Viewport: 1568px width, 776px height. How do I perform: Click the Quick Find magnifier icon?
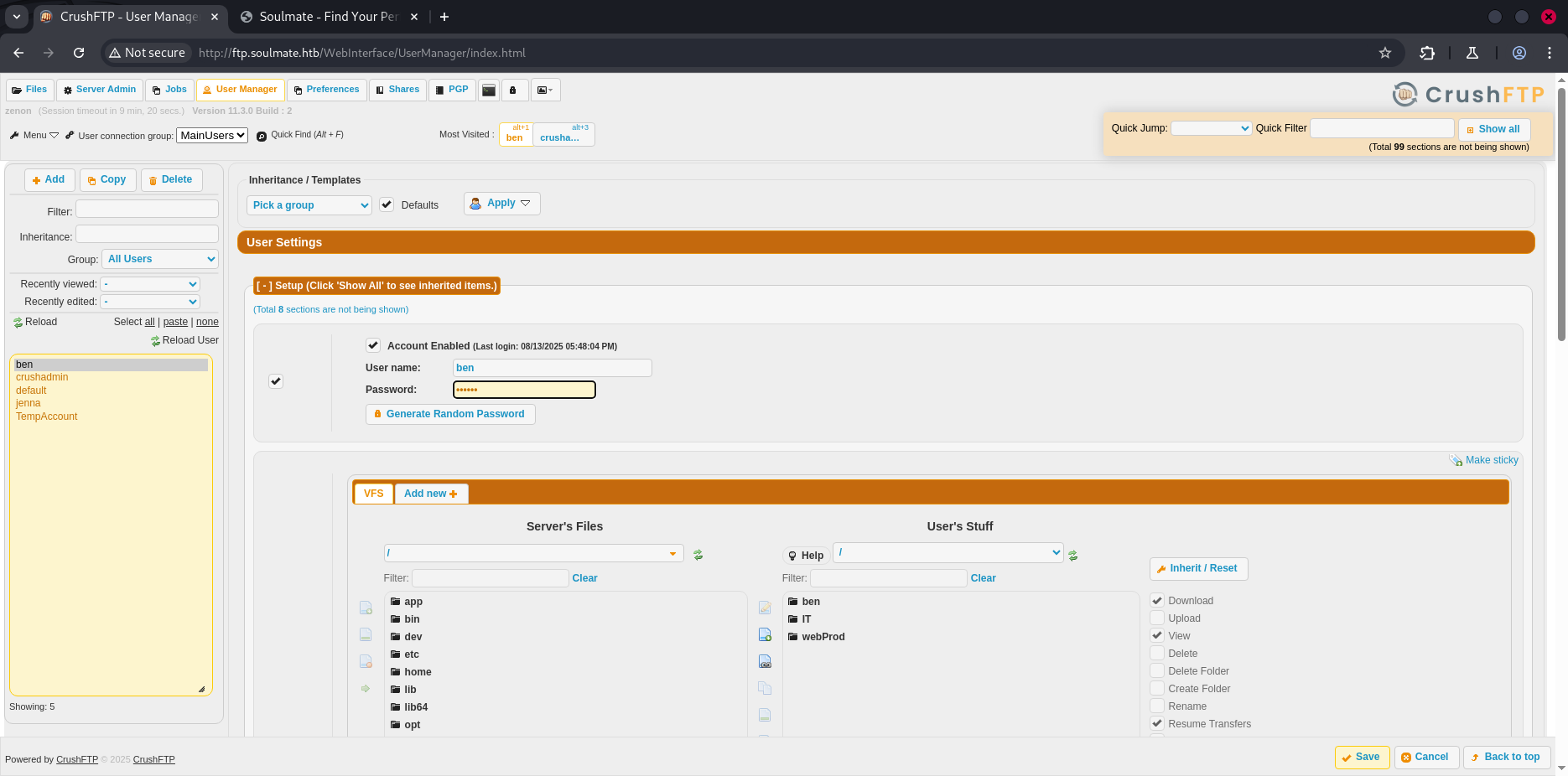[262, 136]
